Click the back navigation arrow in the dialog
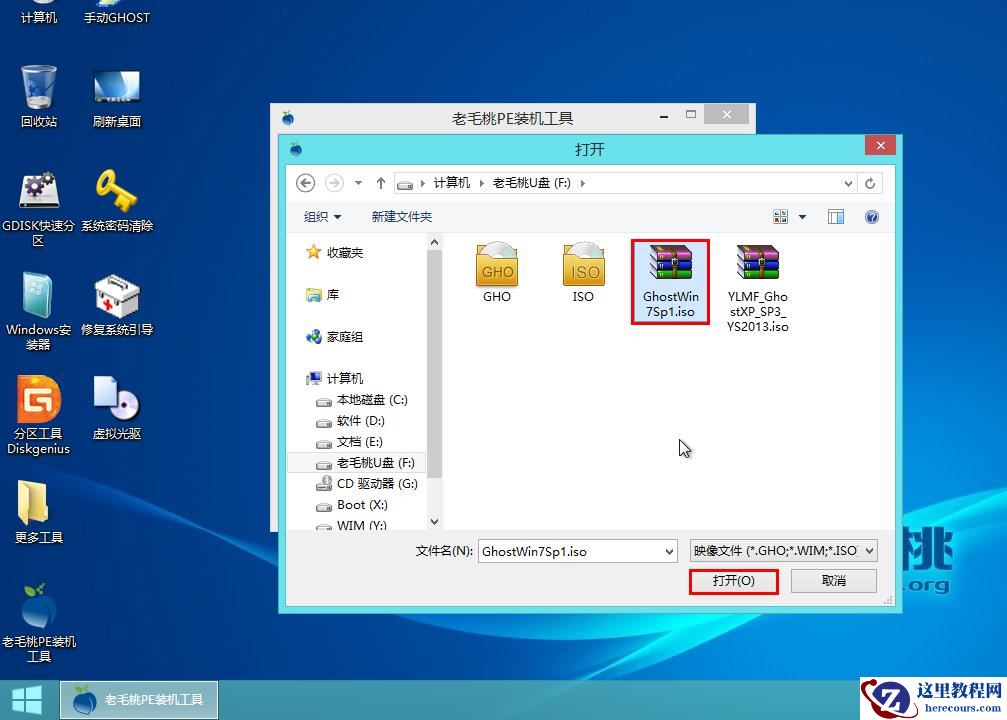1007x720 pixels. (x=306, y=183)
